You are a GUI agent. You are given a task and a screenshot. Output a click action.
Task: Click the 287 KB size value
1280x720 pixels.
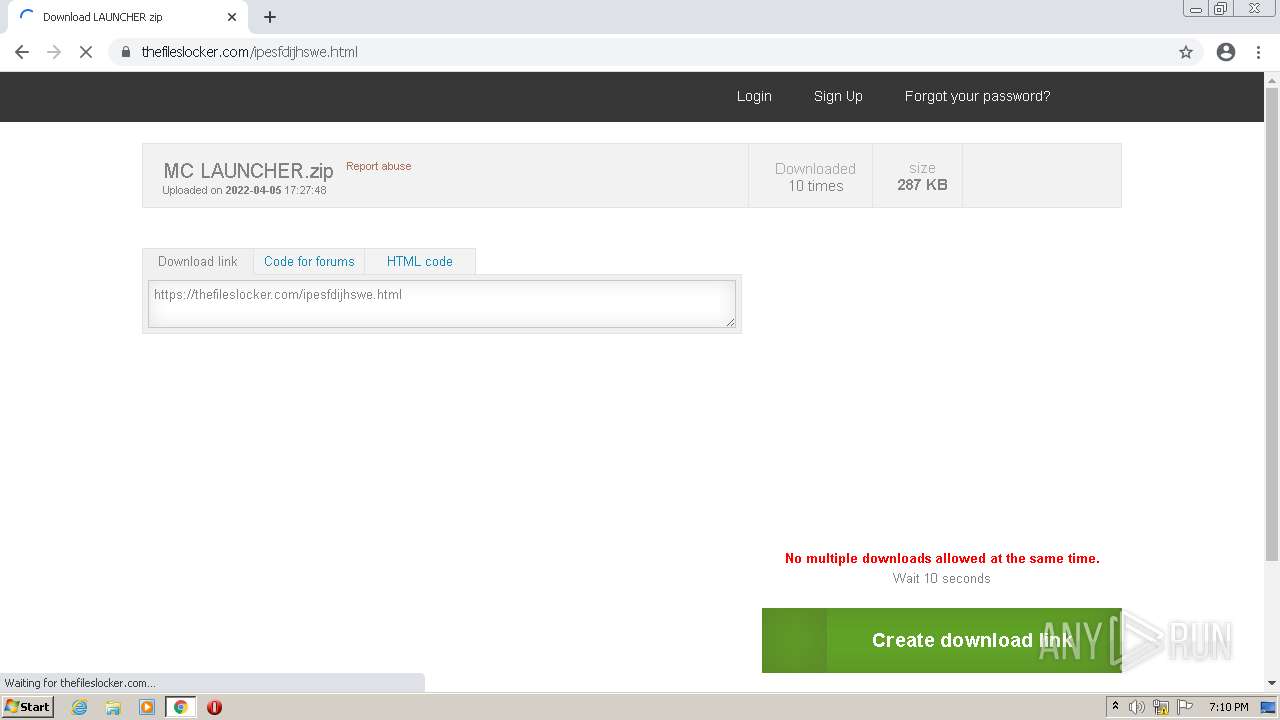point(922,185)
